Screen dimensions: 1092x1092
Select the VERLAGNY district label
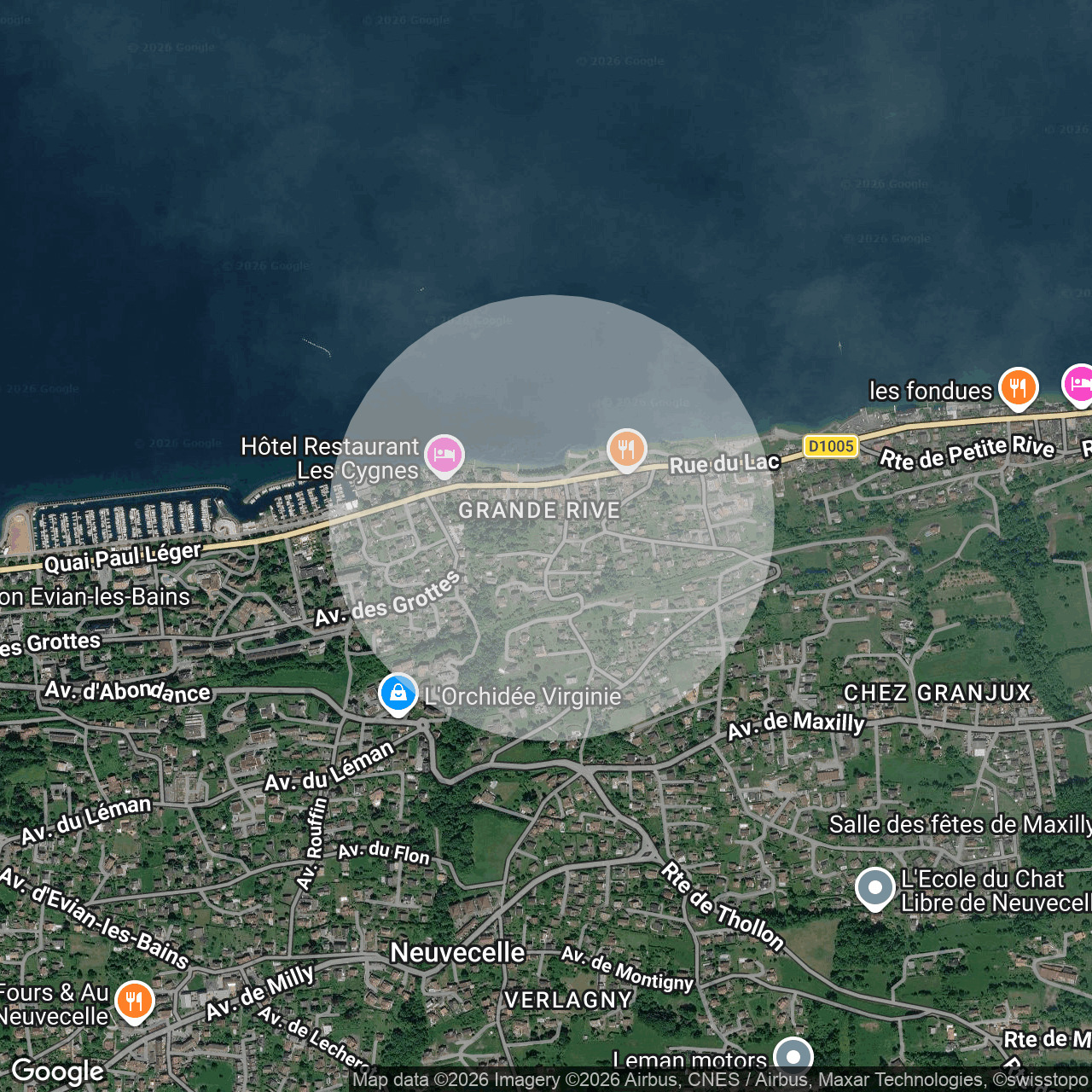(568, 1000)
